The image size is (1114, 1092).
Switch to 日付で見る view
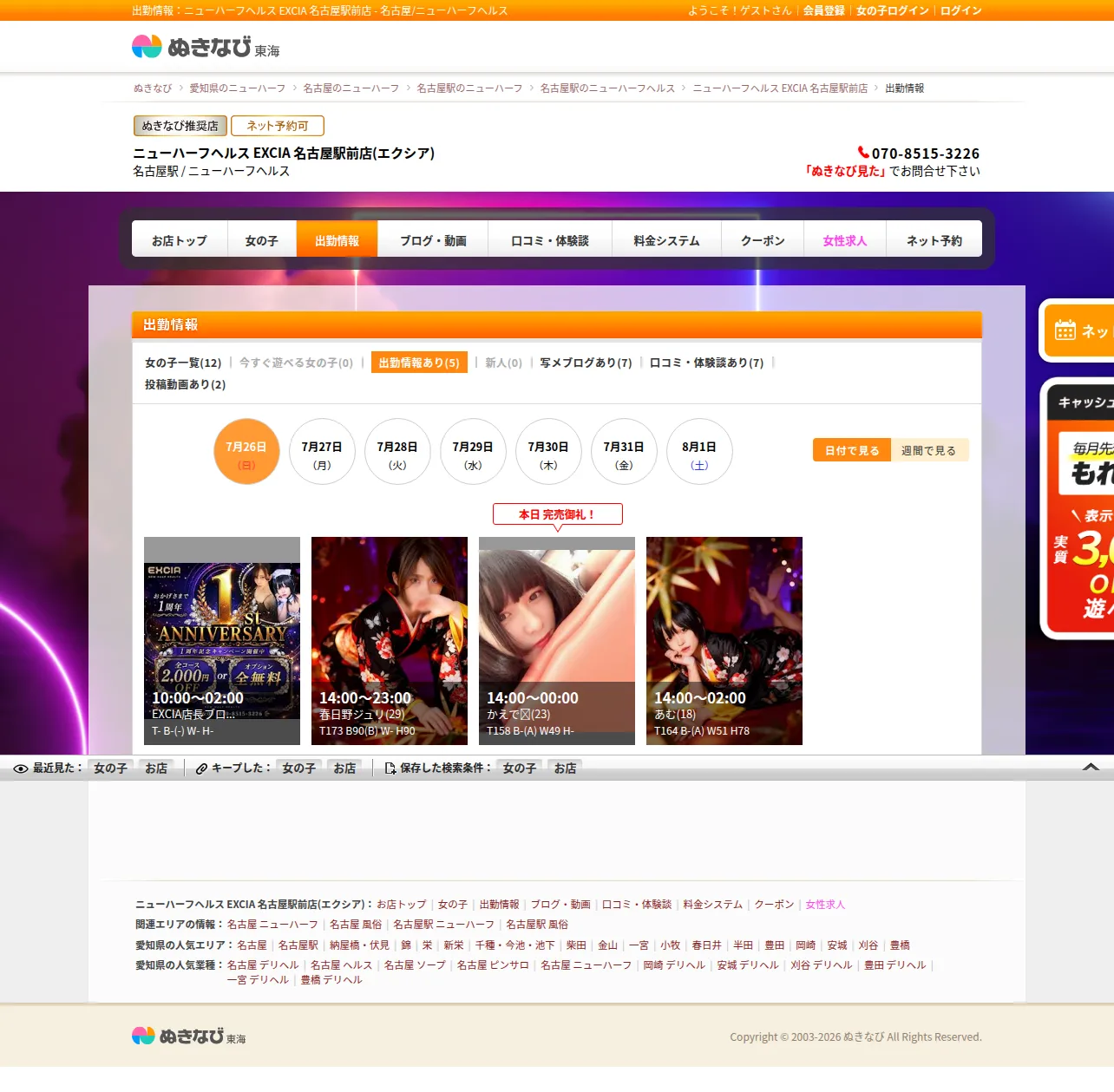coord(852,450)
